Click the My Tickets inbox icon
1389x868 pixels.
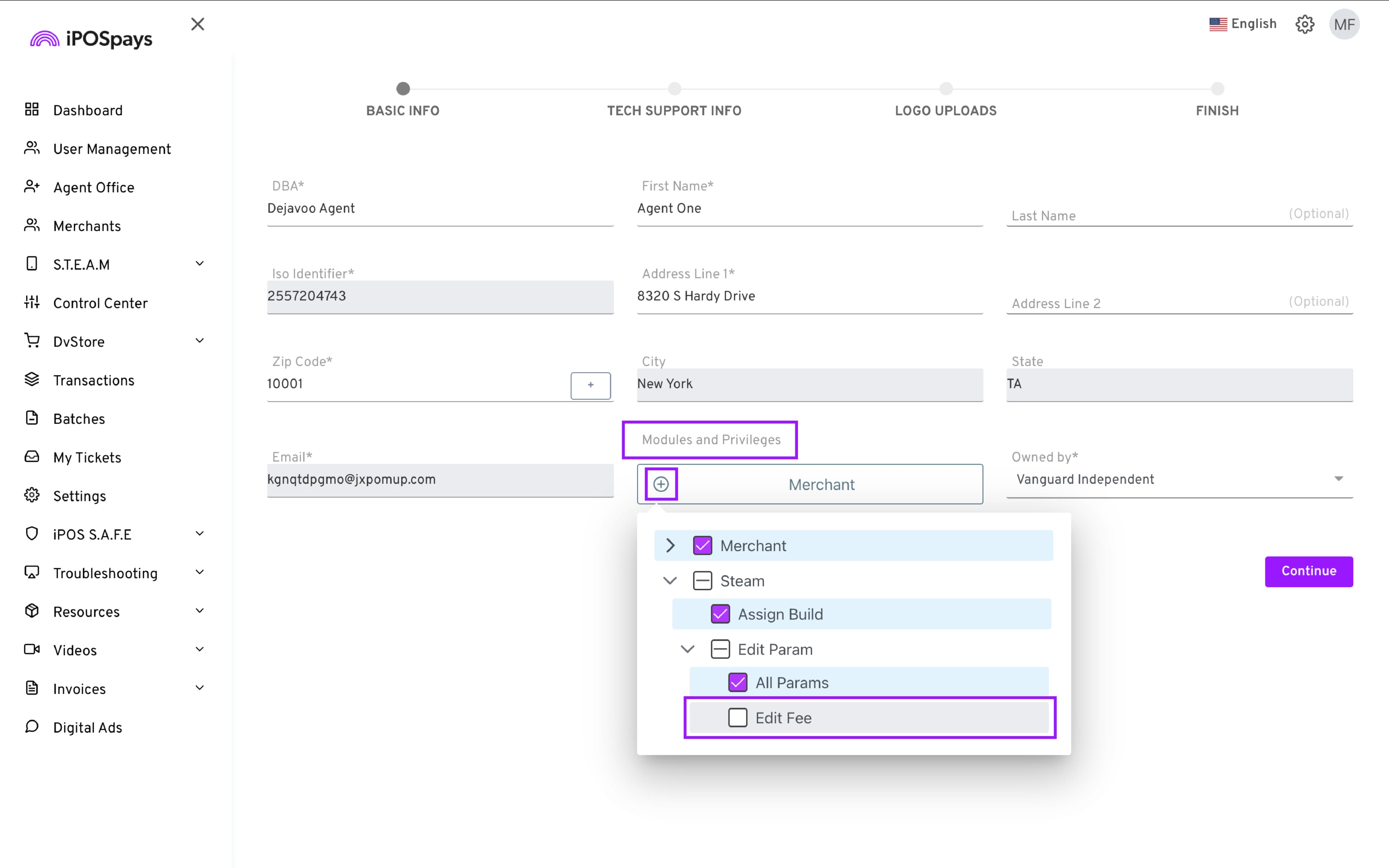click(32, 456)
